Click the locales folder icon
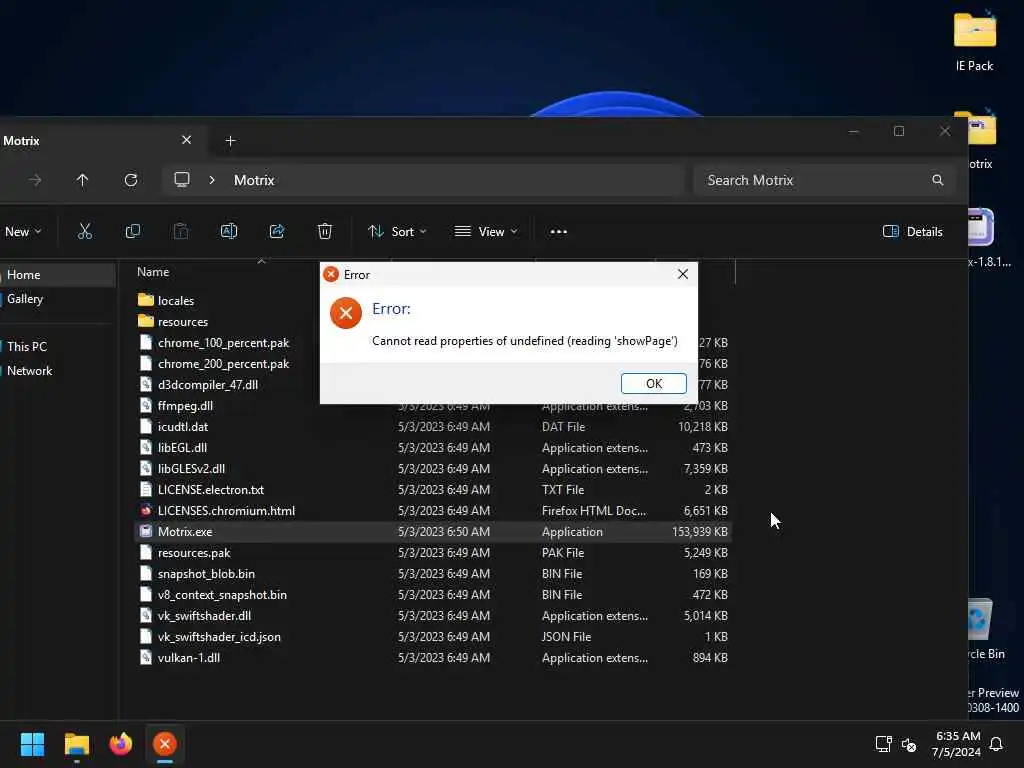1024x768 pixels. [x=146, y=300]
